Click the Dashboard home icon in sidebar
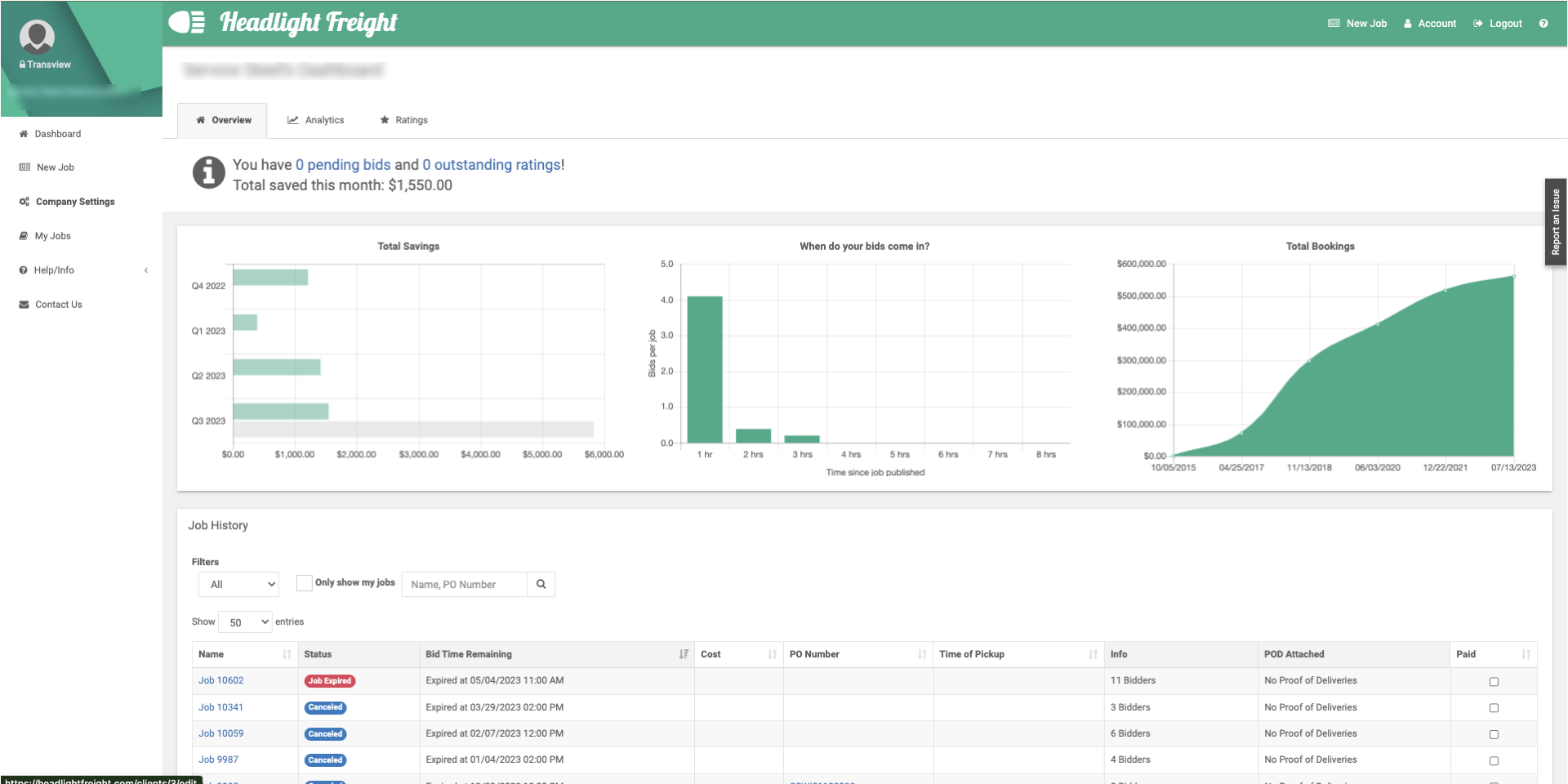The image size is (1568, 784). 24,134
